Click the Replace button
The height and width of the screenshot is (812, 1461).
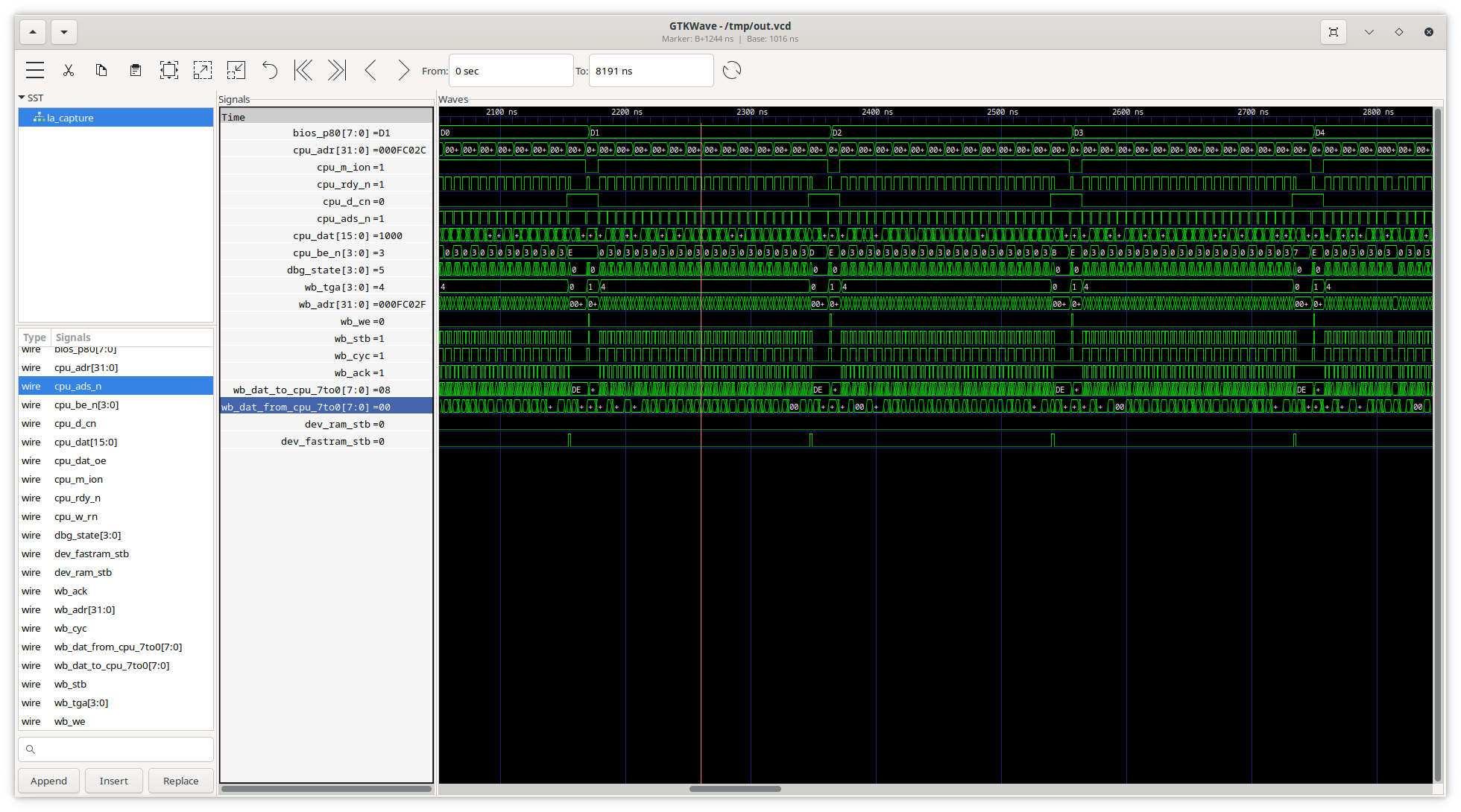pyautogui.click(x=180, y=781)
